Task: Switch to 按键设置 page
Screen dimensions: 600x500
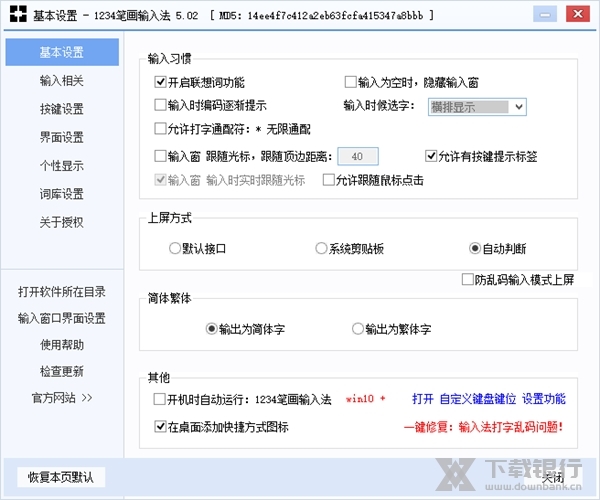Action: (62, 109)
